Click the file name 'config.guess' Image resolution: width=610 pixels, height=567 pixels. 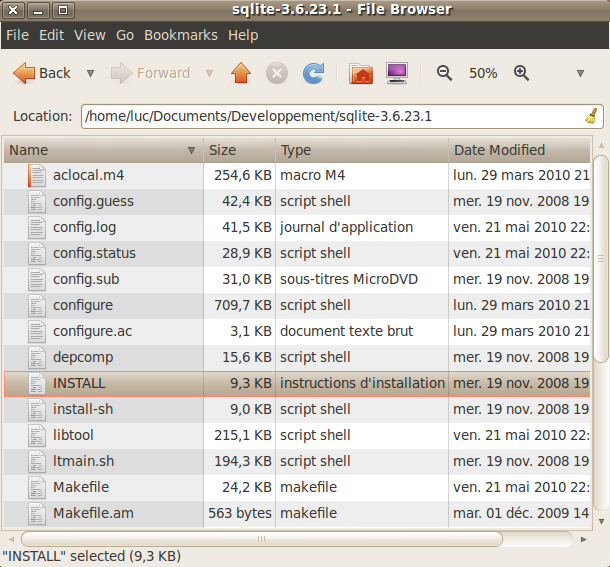tap(93, 202)
